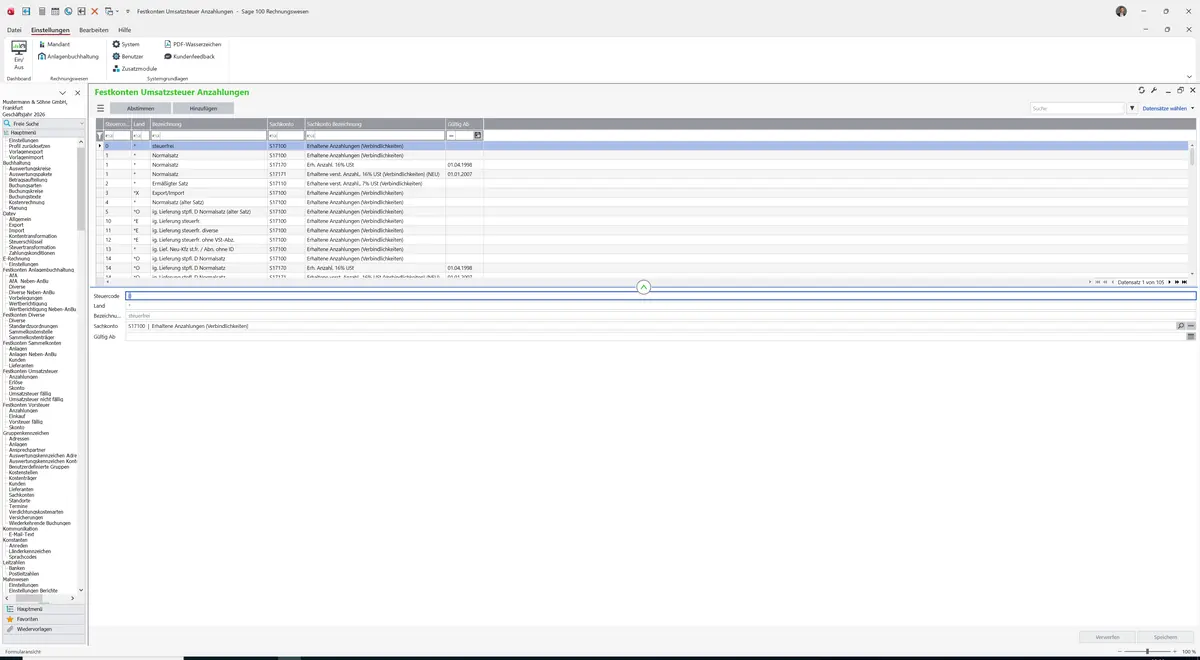Show Favoriten in the navigation pane
The image size is (1200, 660).
(x=43, y=619)
